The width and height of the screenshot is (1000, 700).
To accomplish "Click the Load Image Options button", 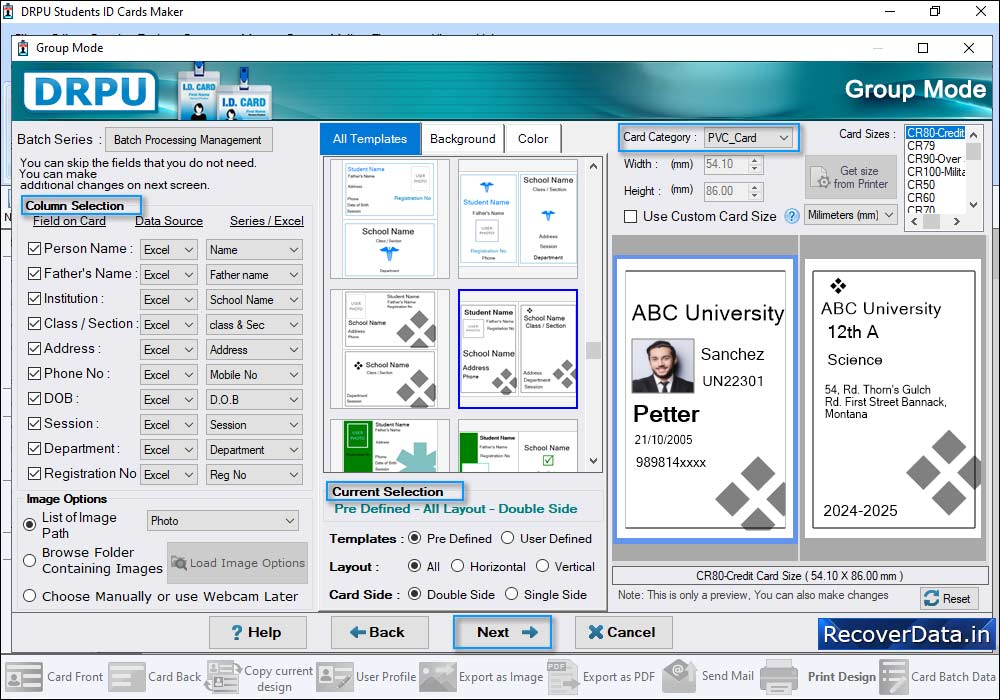I will pyautogui.click(x=237, y=563).
